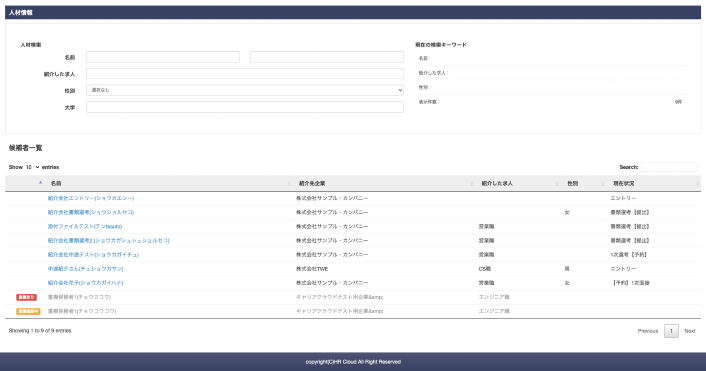Click the second 名前 input field
Image resolution: width=706 pixels, height=371 pixels.
coord(326,57)
